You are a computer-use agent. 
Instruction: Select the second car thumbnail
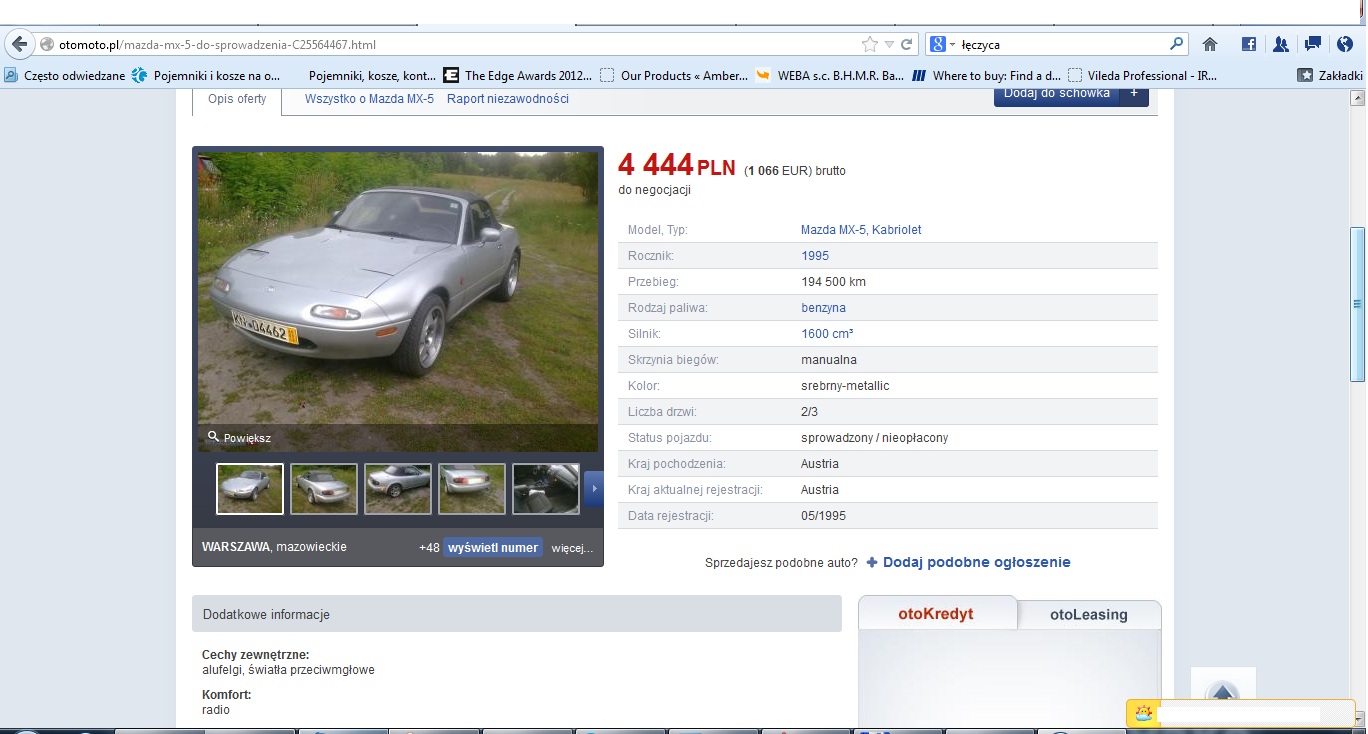[x=324, y=489]
